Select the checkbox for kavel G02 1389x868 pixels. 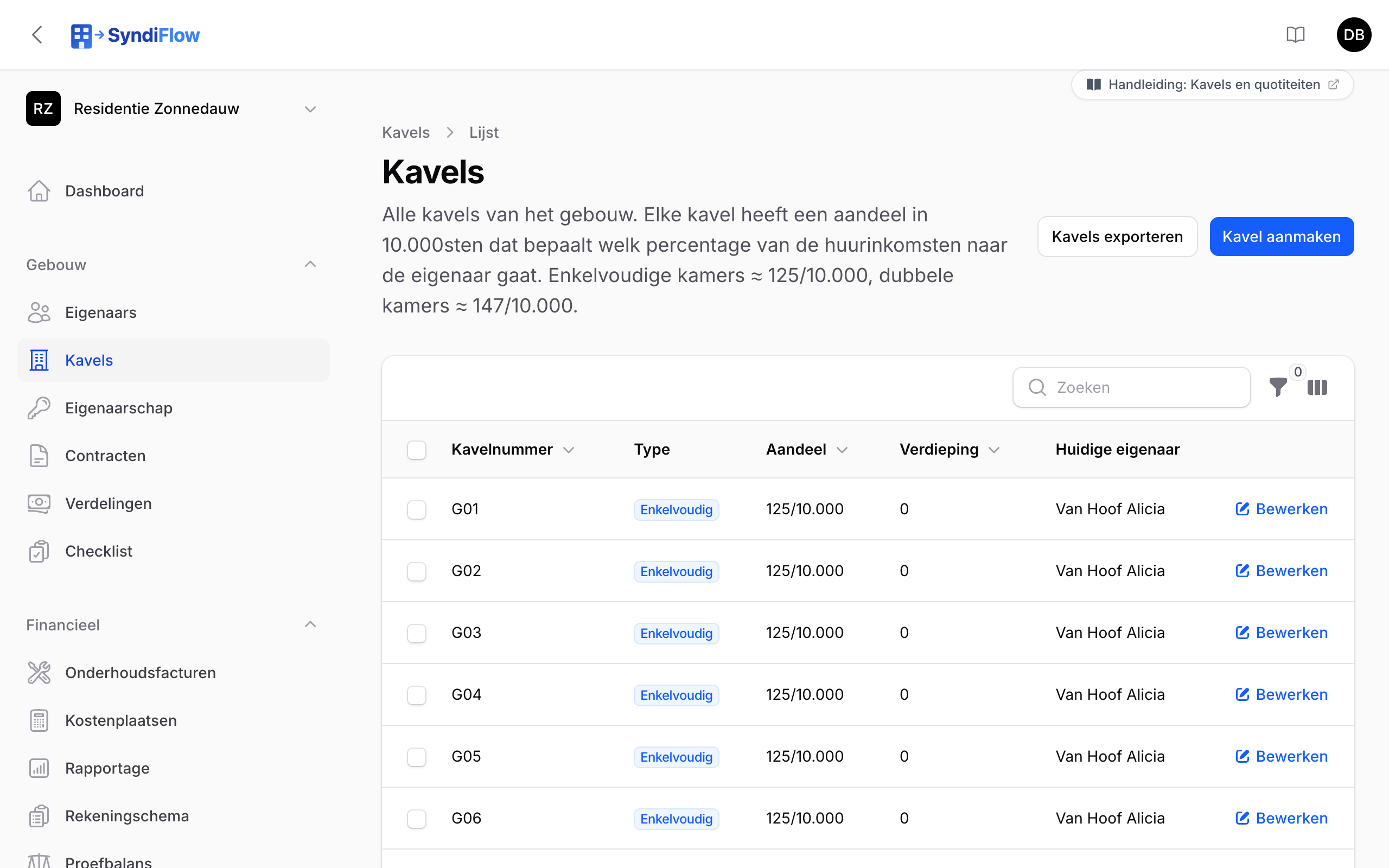click(x=417, y=571)
